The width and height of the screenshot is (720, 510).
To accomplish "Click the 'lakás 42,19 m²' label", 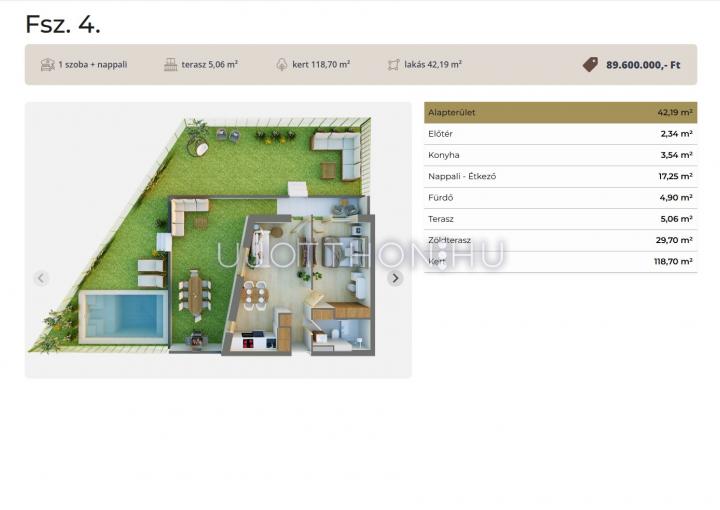I will 433,65.
